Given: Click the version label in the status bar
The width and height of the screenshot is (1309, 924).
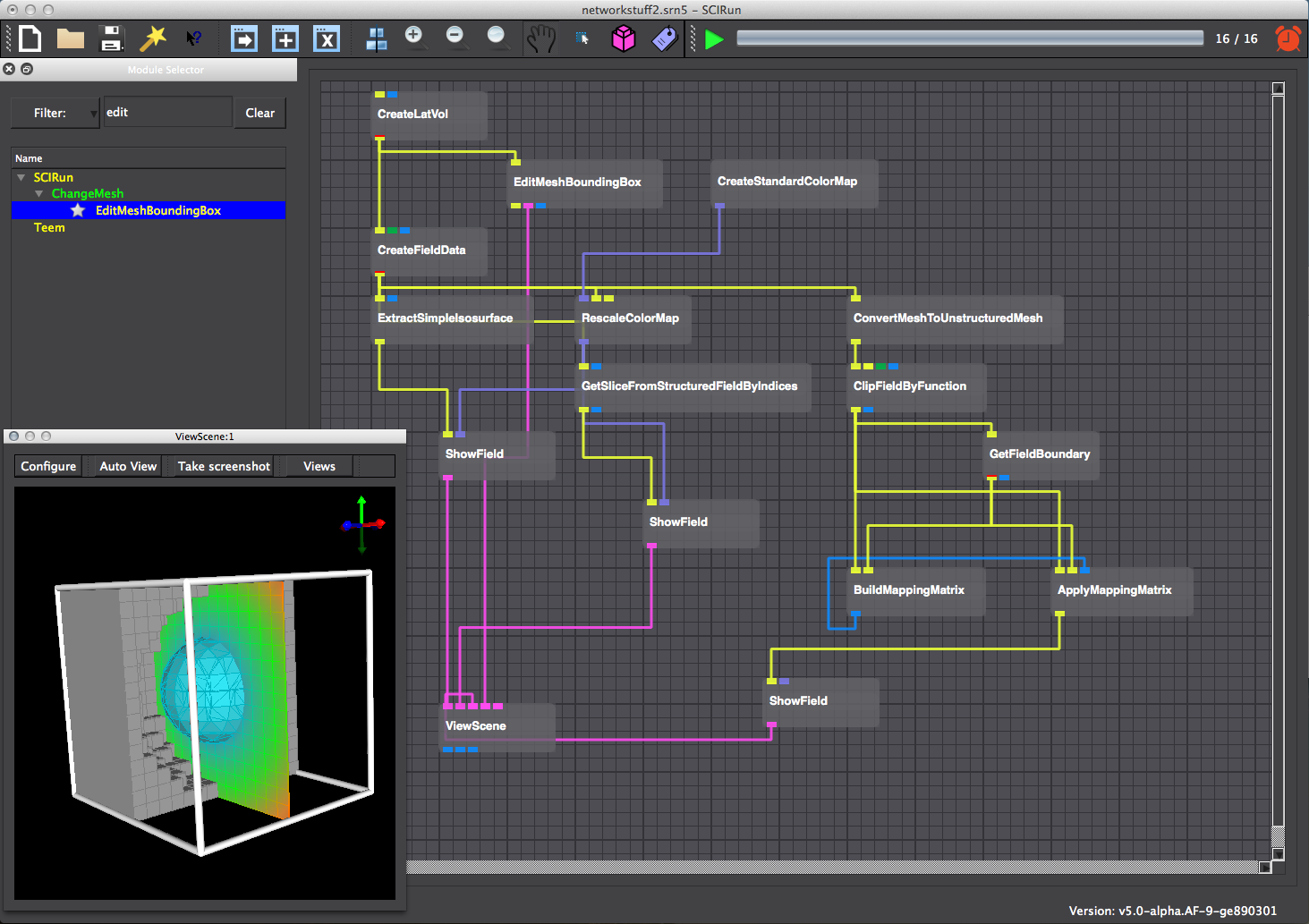Looking at the screenshot, I should pos(1172,911).
